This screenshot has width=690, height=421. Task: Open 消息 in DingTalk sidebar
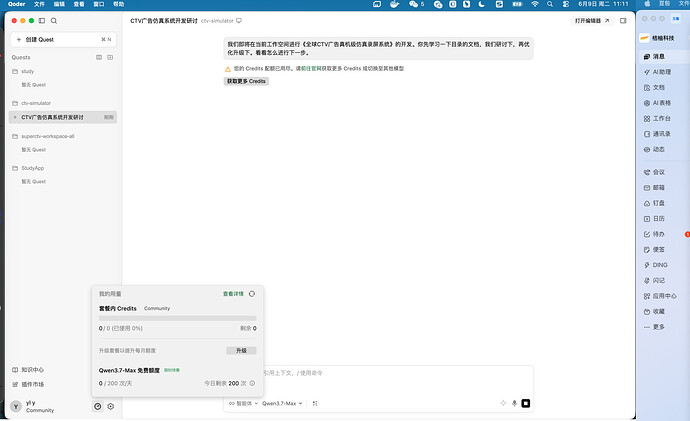pos(655,56)
